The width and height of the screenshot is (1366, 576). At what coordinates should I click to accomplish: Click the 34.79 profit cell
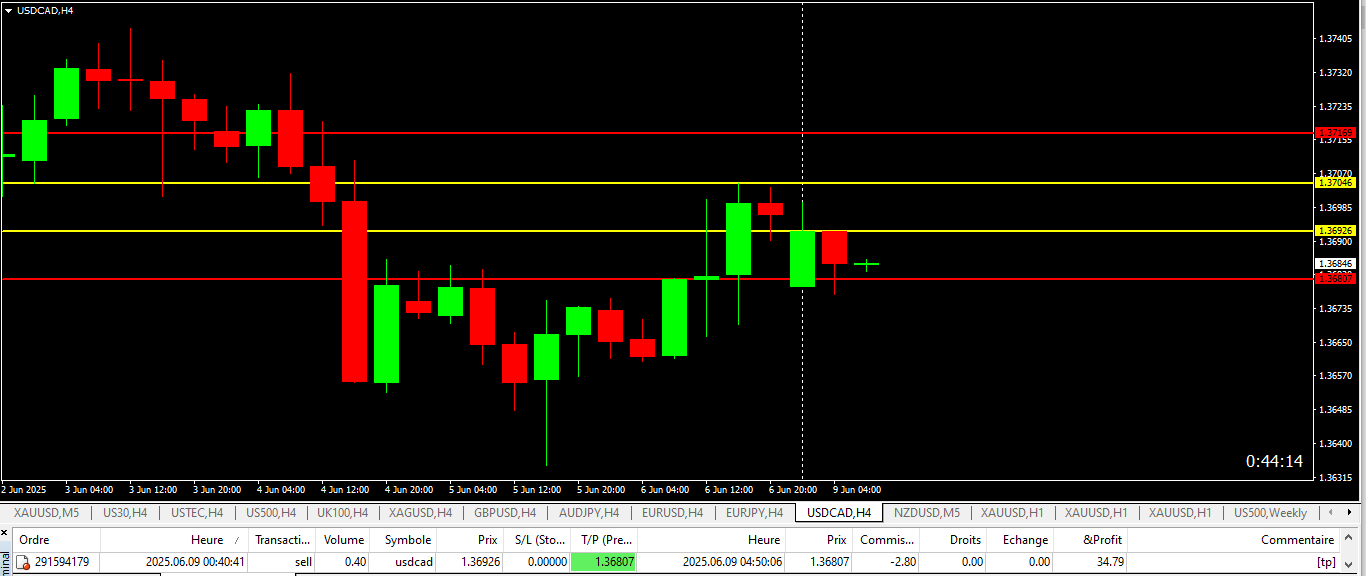coord(1110,562)
